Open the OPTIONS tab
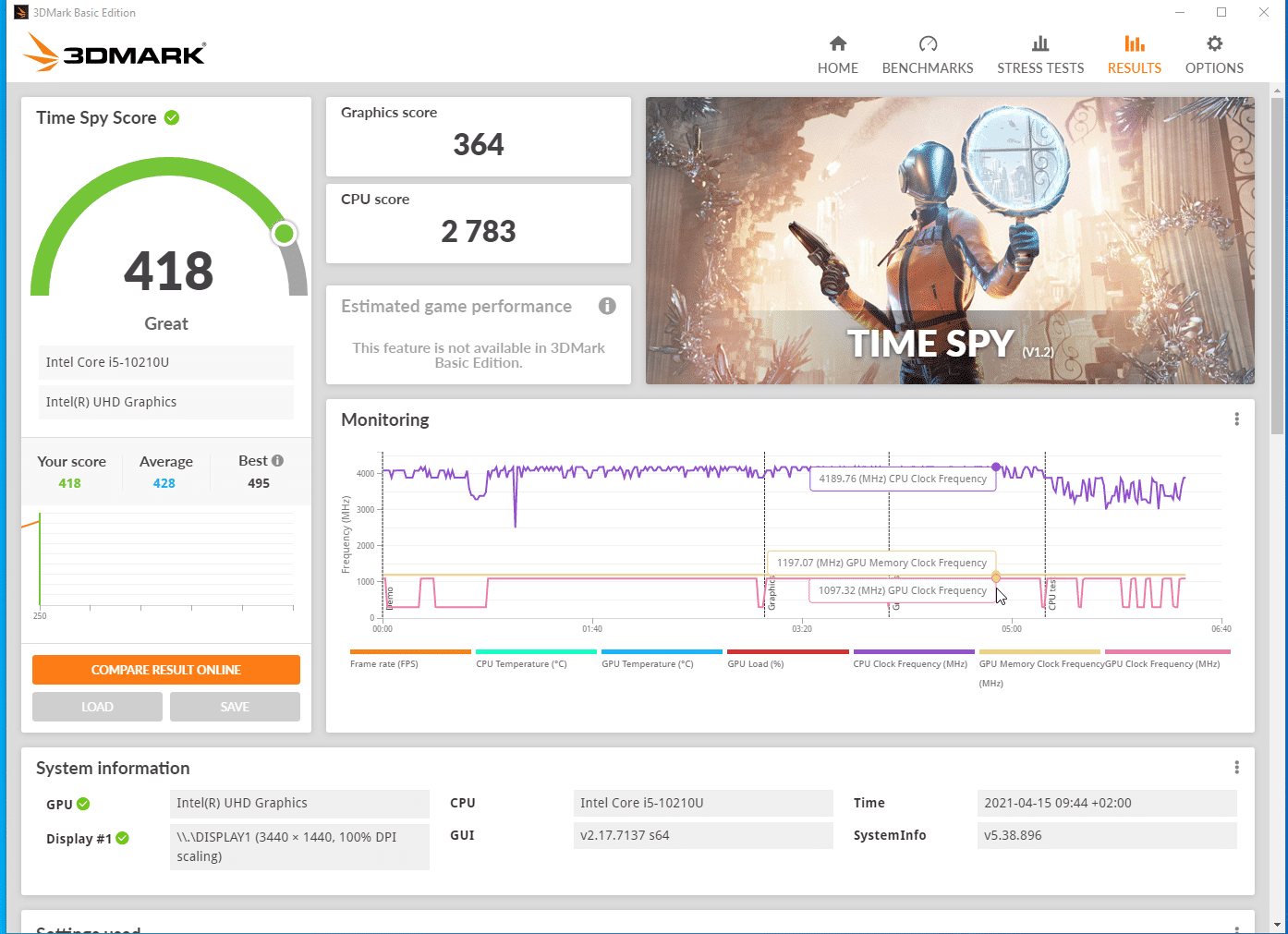Image resolution: width=1288 pixels, height=934 pixels. pos(1214,55)
